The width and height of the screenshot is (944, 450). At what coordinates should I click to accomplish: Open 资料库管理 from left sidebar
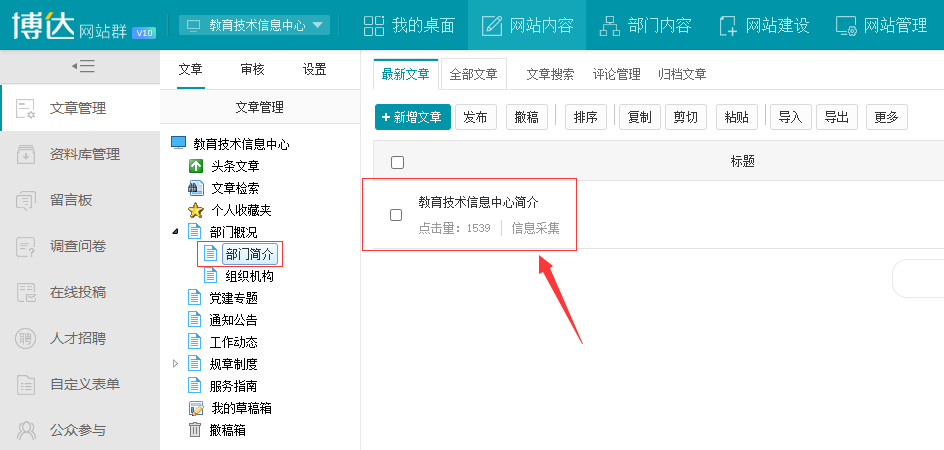coord(84,154)
